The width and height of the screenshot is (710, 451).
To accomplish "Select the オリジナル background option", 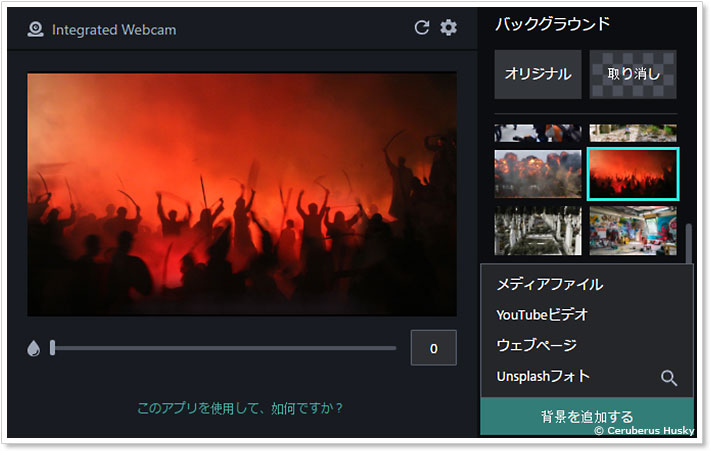I will click(538, 74).
